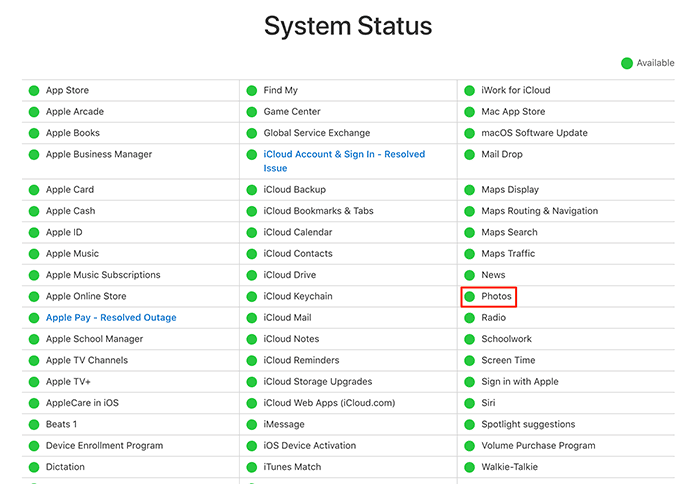Click status dot next to Apple TV+
The image size is (680, 484).
pyautogui.click(x=34, y=382)
